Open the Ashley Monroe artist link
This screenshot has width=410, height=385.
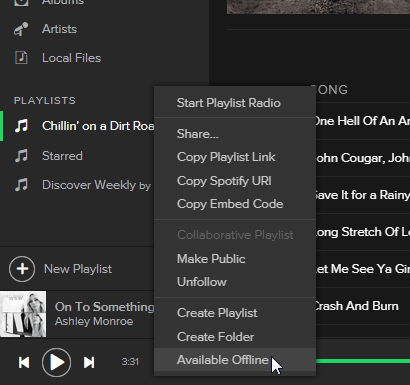[x=94, y=321]
